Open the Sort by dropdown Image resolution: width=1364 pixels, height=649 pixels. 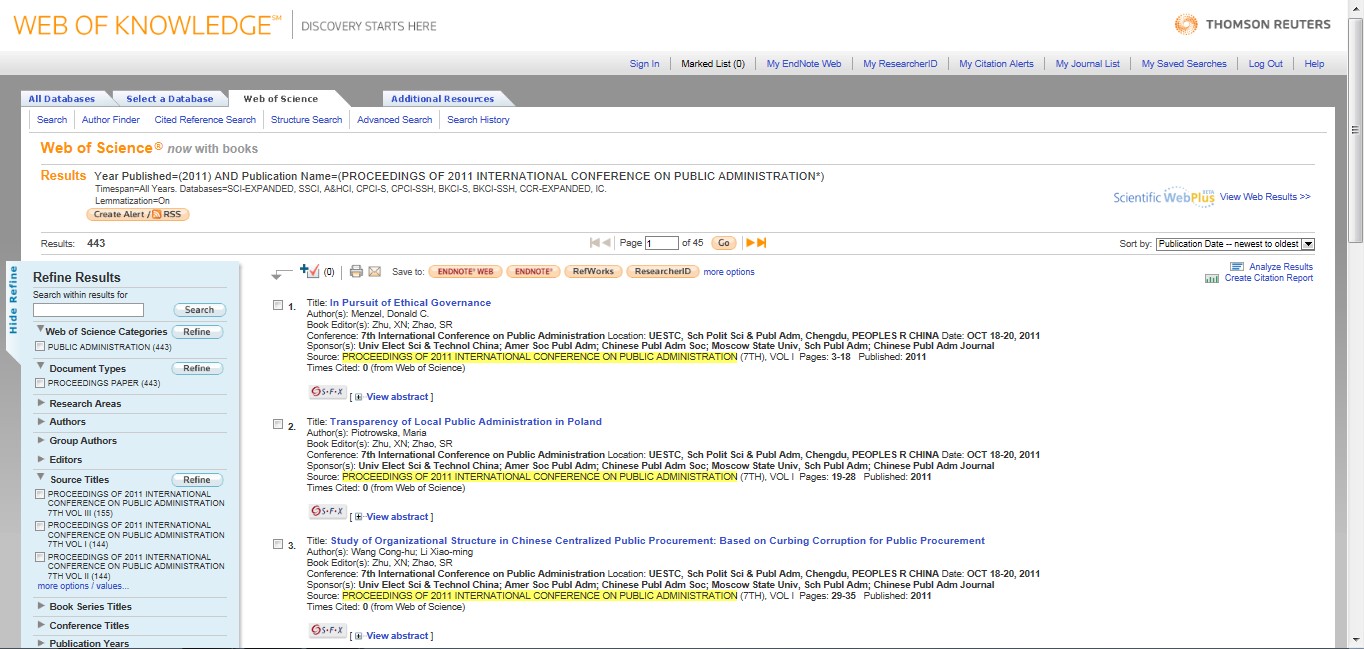tap(1235, 244)
